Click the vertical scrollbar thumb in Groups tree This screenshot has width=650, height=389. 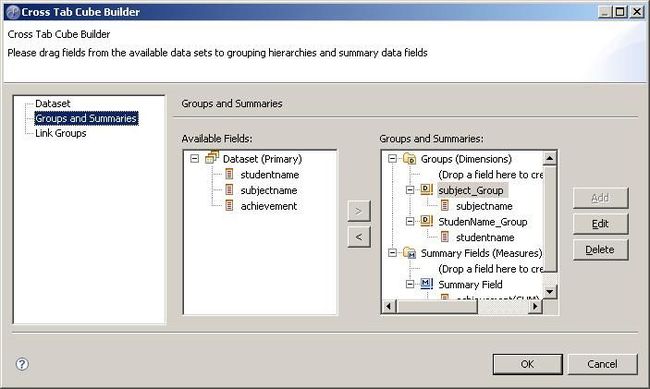click(550, 219)
